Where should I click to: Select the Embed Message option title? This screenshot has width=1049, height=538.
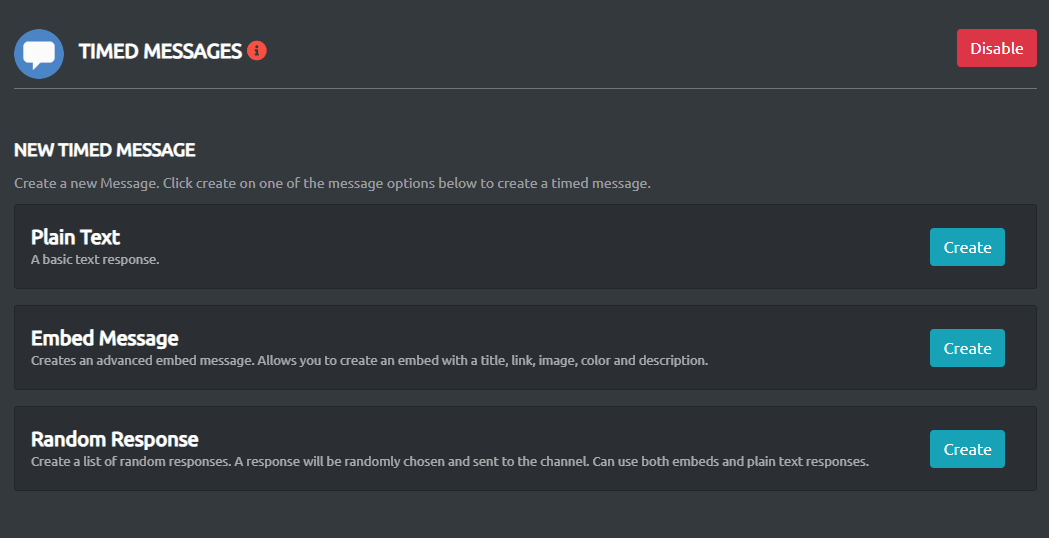(104, 338)
